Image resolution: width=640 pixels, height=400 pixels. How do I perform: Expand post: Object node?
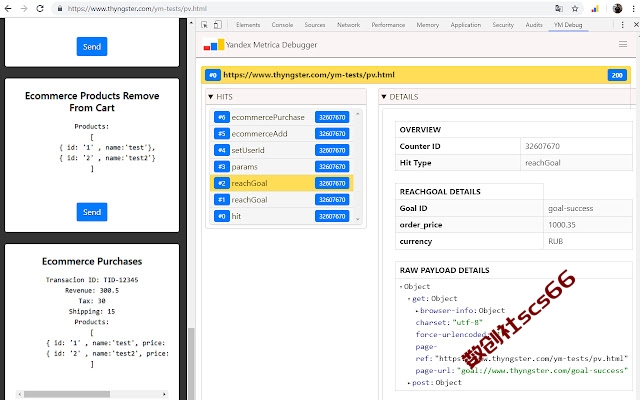409,383
